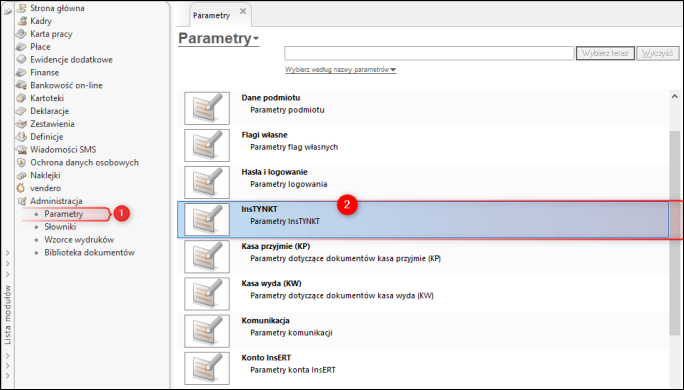Click the vendero gear icon
Viewport: 684px width, 390px height.
[x=21, y=188]
